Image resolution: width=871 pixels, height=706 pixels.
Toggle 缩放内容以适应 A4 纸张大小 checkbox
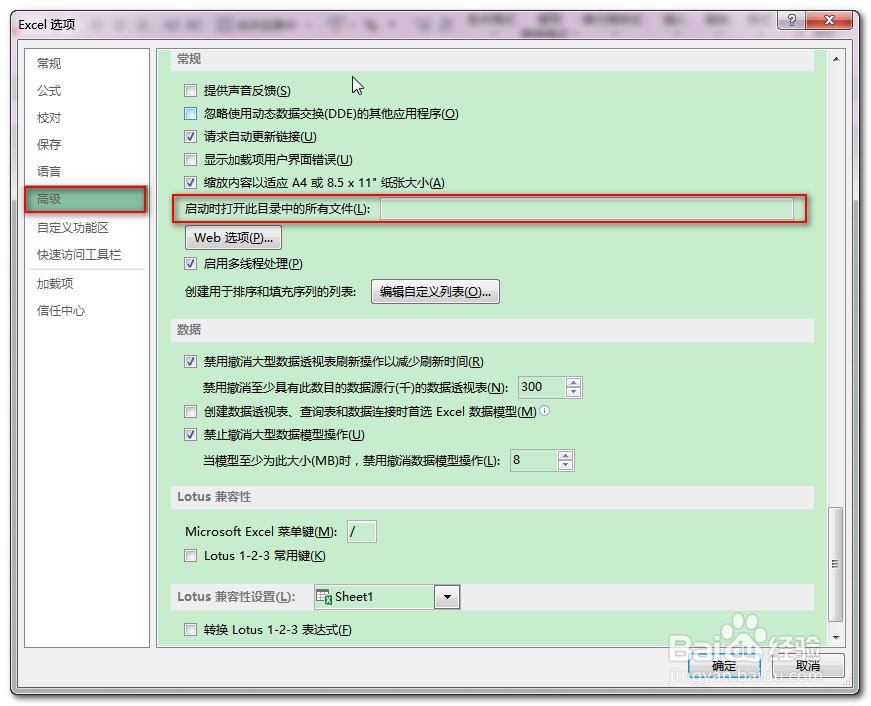(x=191, y=182)
